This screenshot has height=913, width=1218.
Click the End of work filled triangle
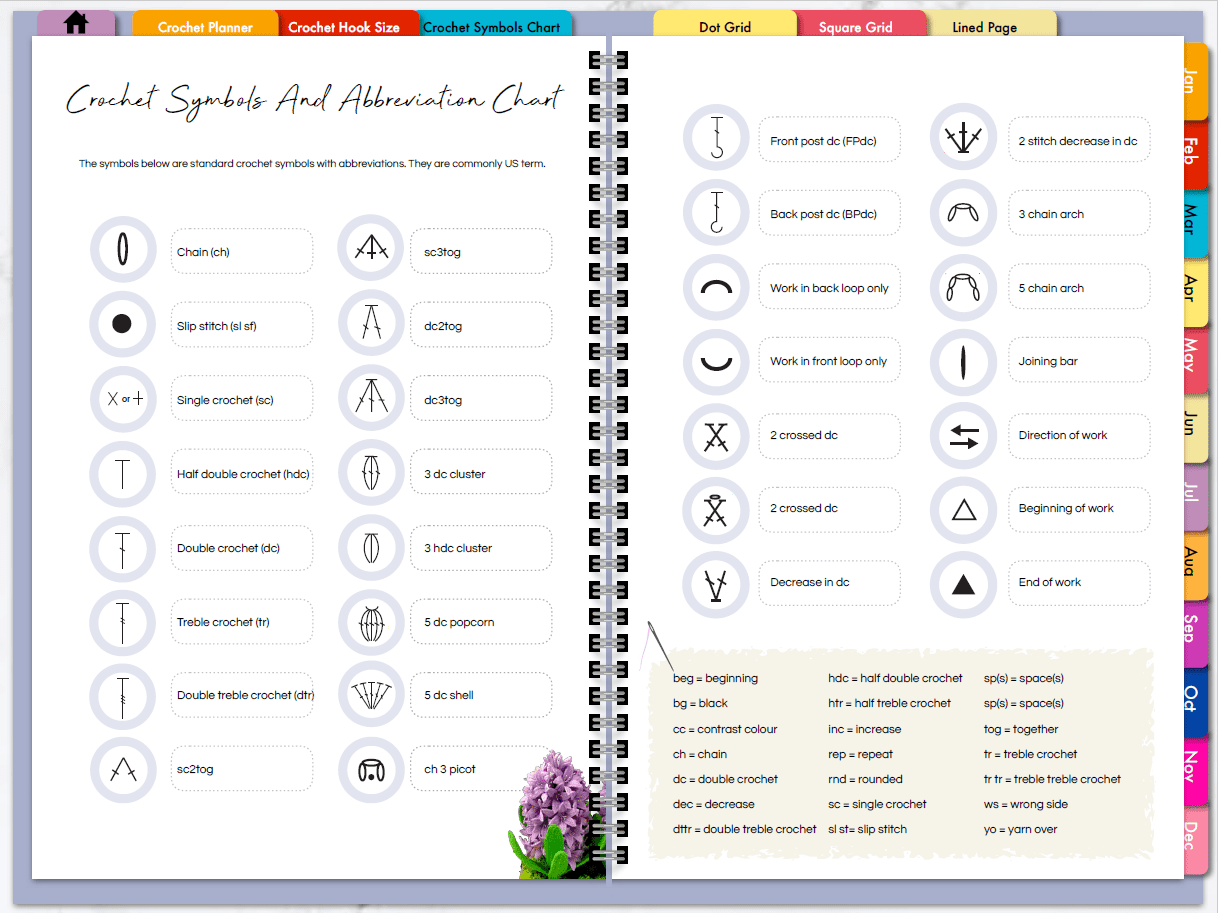(963, 583)
